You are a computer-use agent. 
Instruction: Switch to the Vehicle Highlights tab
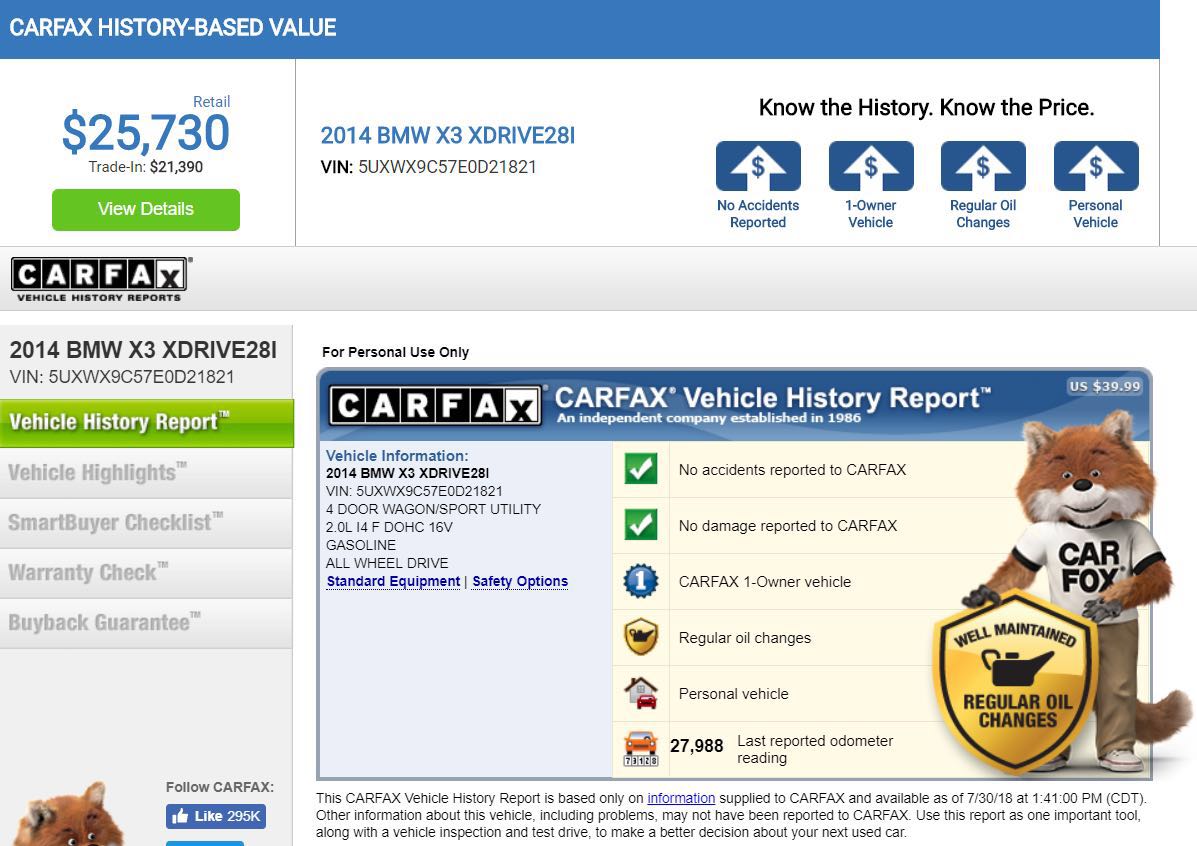click(x=146, y=473)
